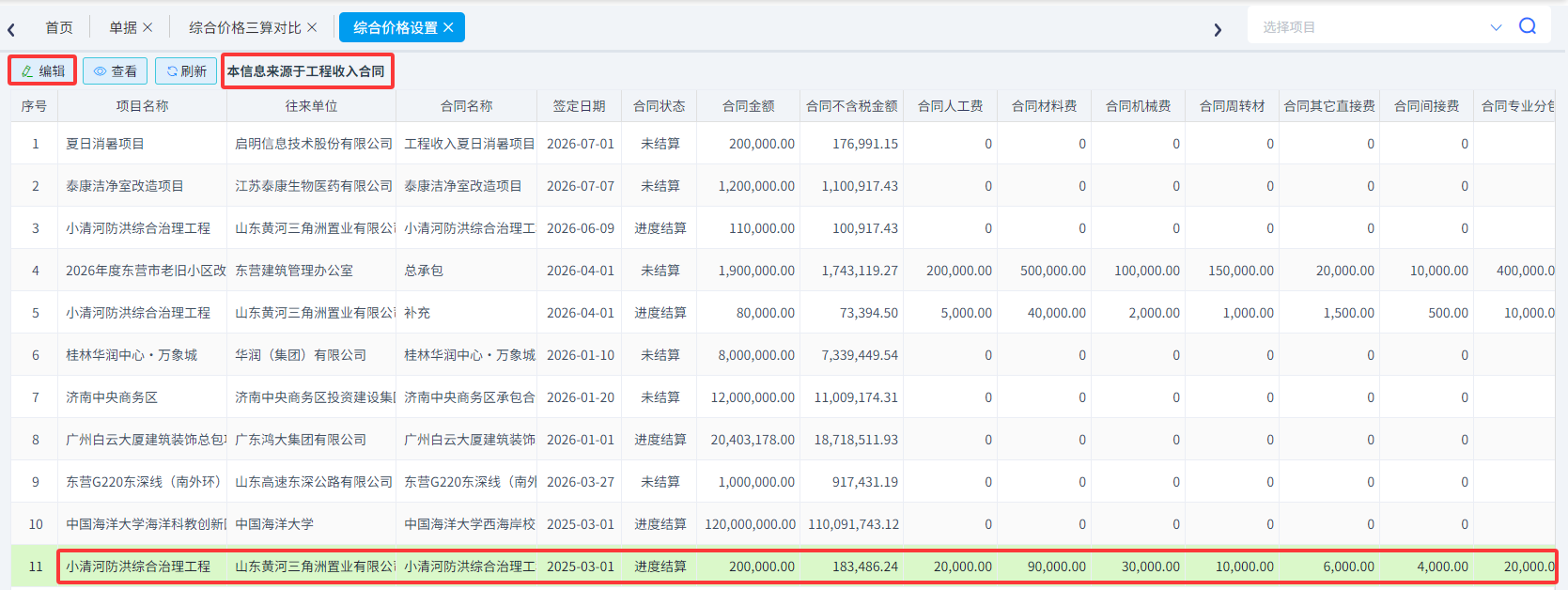Image resolution: width=1568 pixels, height=590 pixels.
Task: Close the 综合价格设置 tab
Action: click(448, 27)
